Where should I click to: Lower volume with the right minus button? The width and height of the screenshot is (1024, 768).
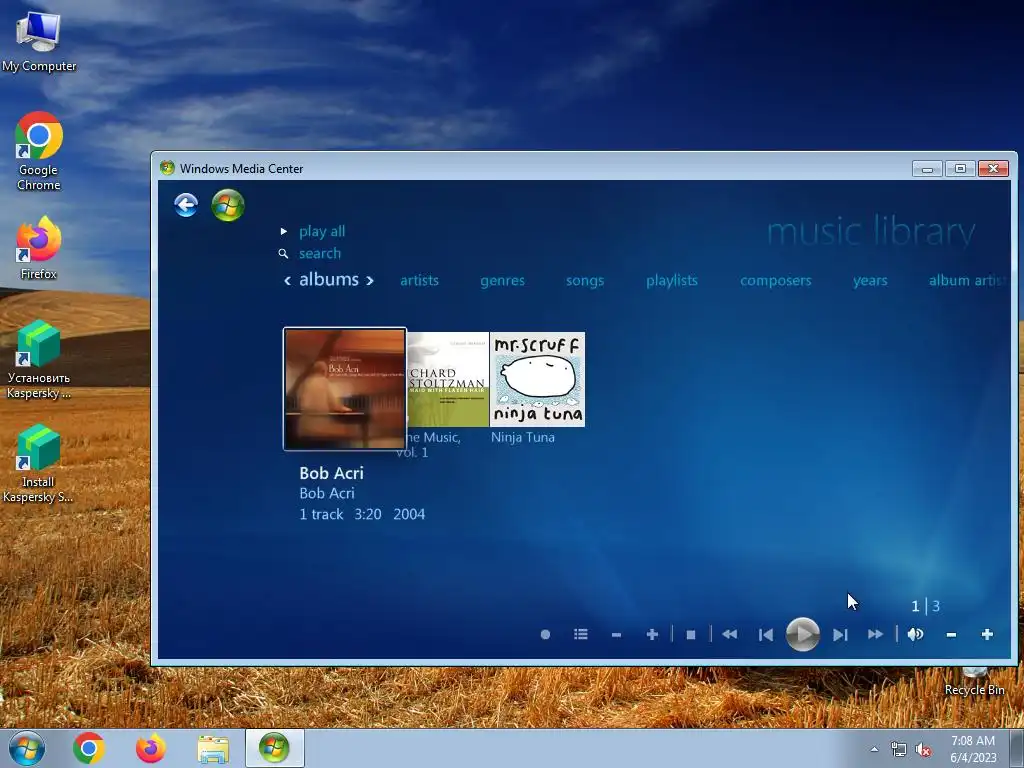pos(952,634)
